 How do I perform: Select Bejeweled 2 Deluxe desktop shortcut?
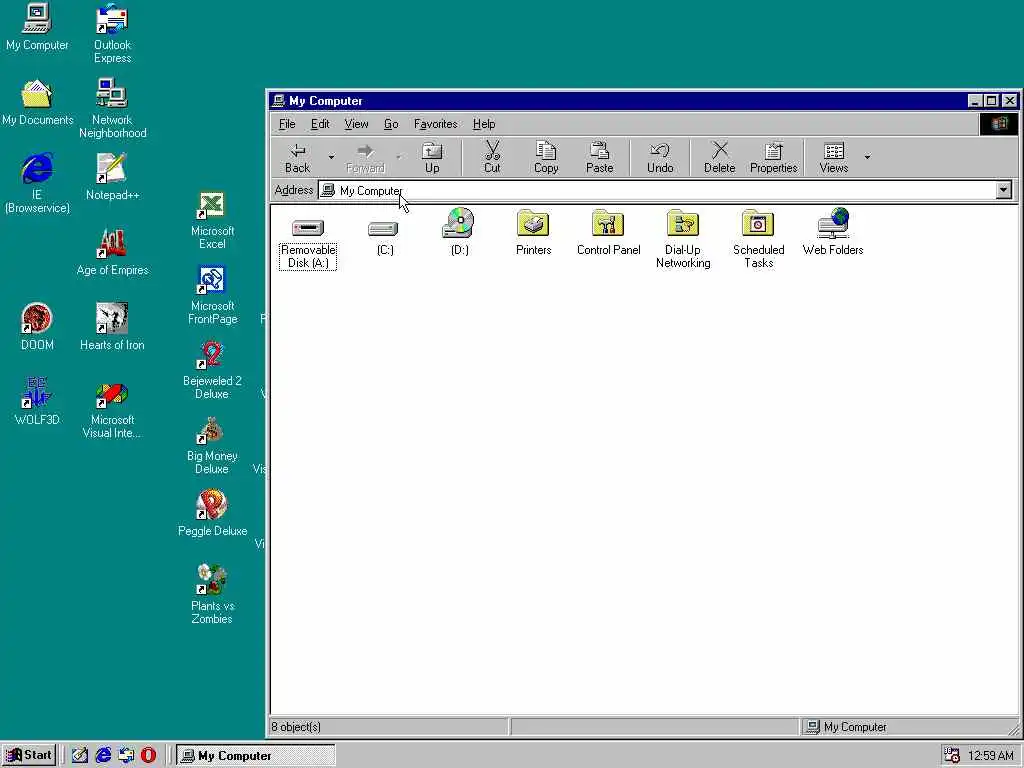[x=212, y=370]
